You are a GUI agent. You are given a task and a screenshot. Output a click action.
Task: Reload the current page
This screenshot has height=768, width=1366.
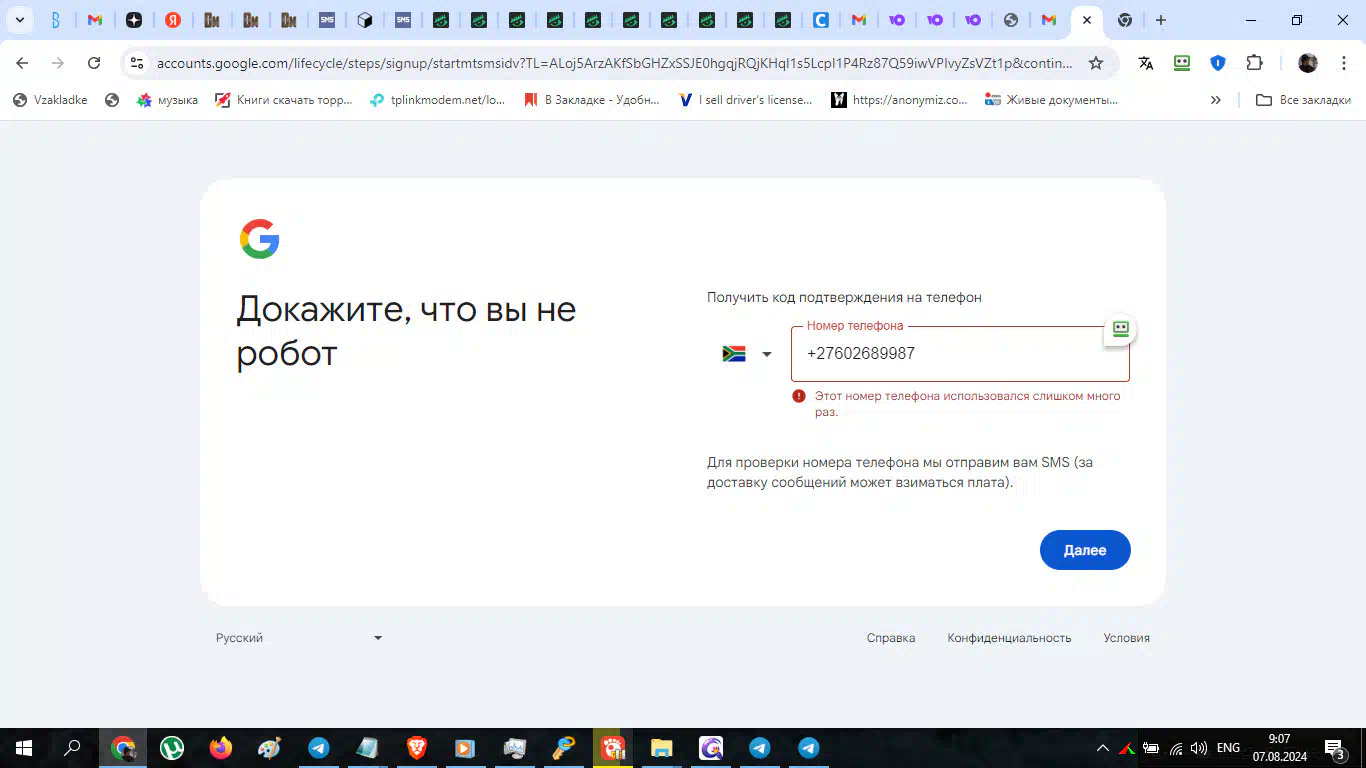[94, 63]
